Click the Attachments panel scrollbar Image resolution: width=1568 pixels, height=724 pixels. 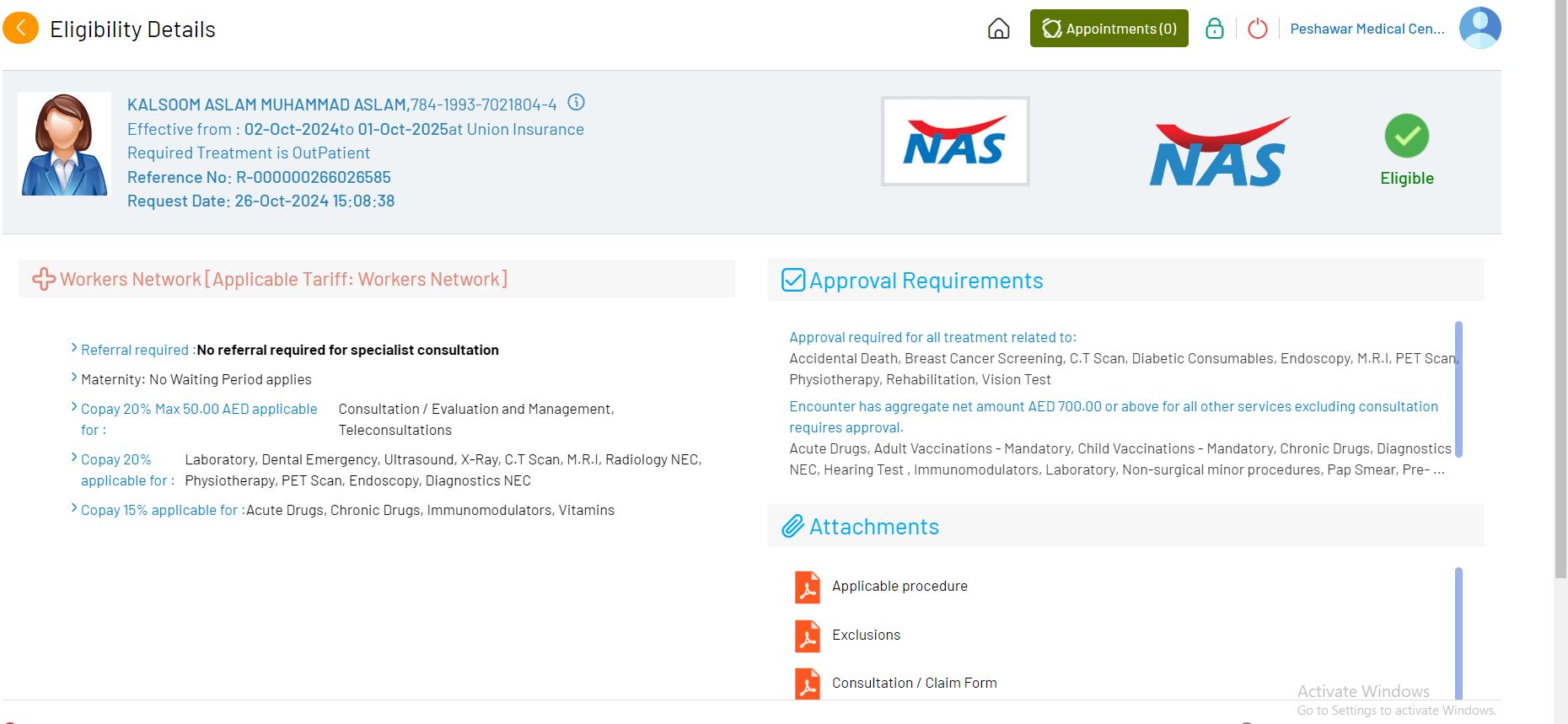(x=1458, y=633)
